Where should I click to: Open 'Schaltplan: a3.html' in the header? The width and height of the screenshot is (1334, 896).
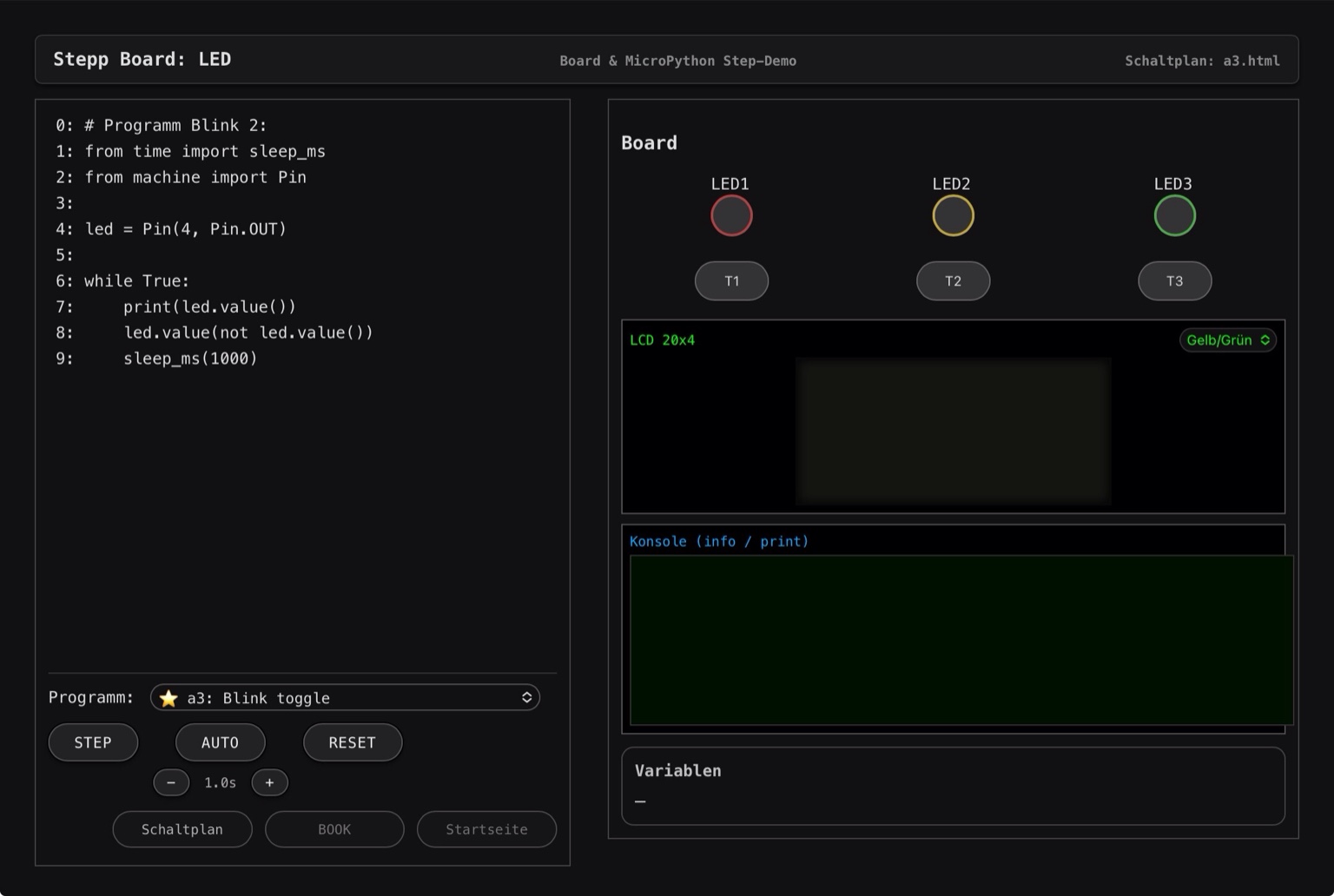(1202, 61)
